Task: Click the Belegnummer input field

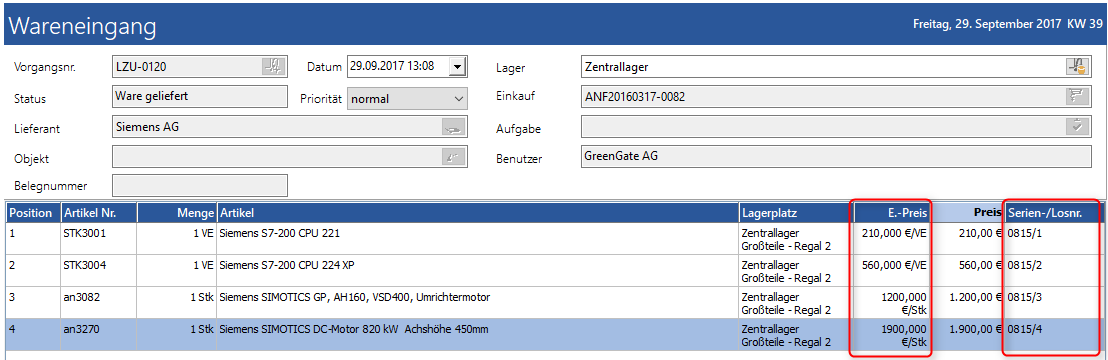Action: click(x=200, y=185)
